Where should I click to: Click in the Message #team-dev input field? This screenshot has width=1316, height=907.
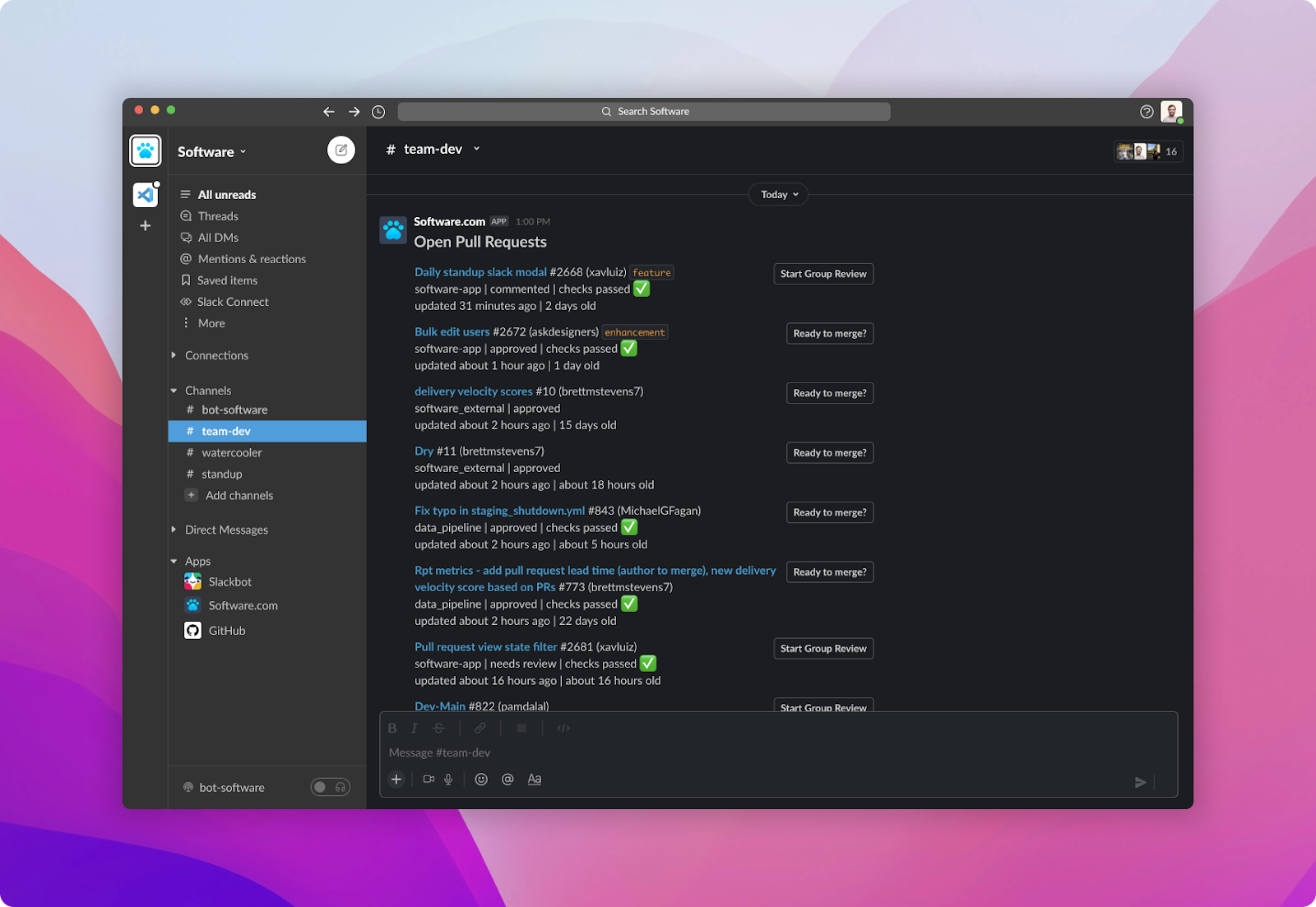point(778,753)
